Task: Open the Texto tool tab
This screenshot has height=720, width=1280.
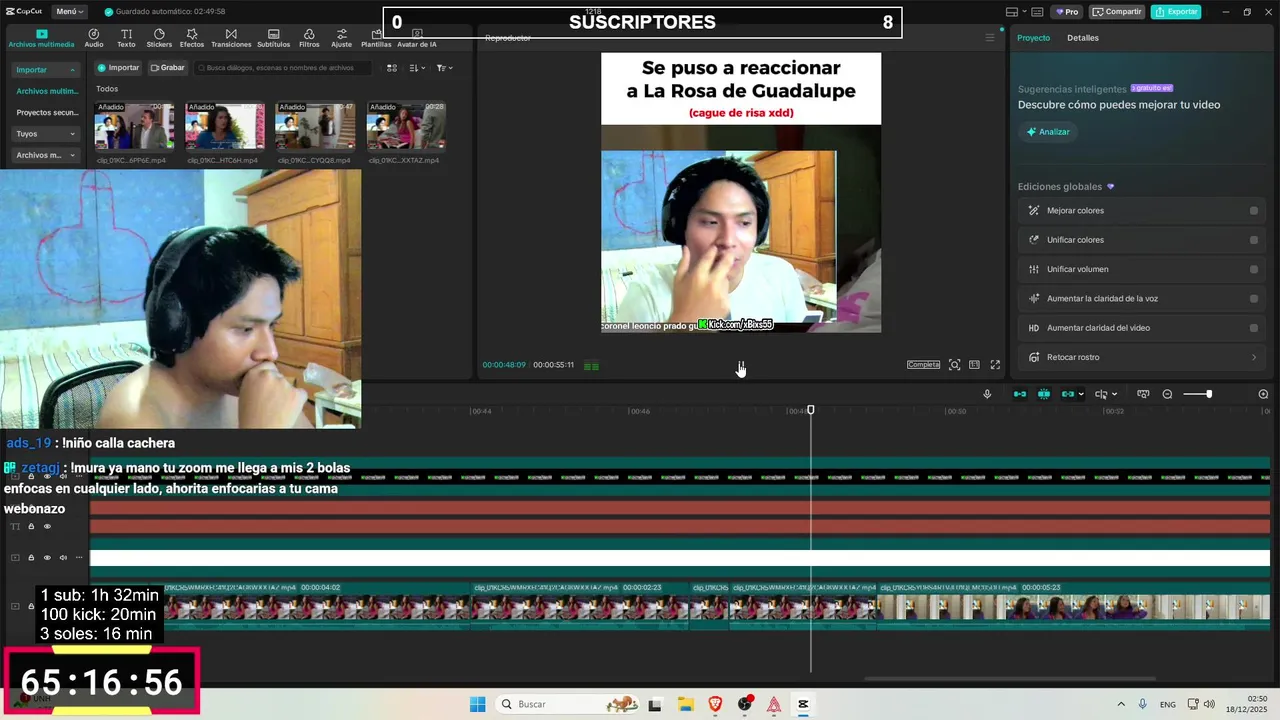Action: 126,38
